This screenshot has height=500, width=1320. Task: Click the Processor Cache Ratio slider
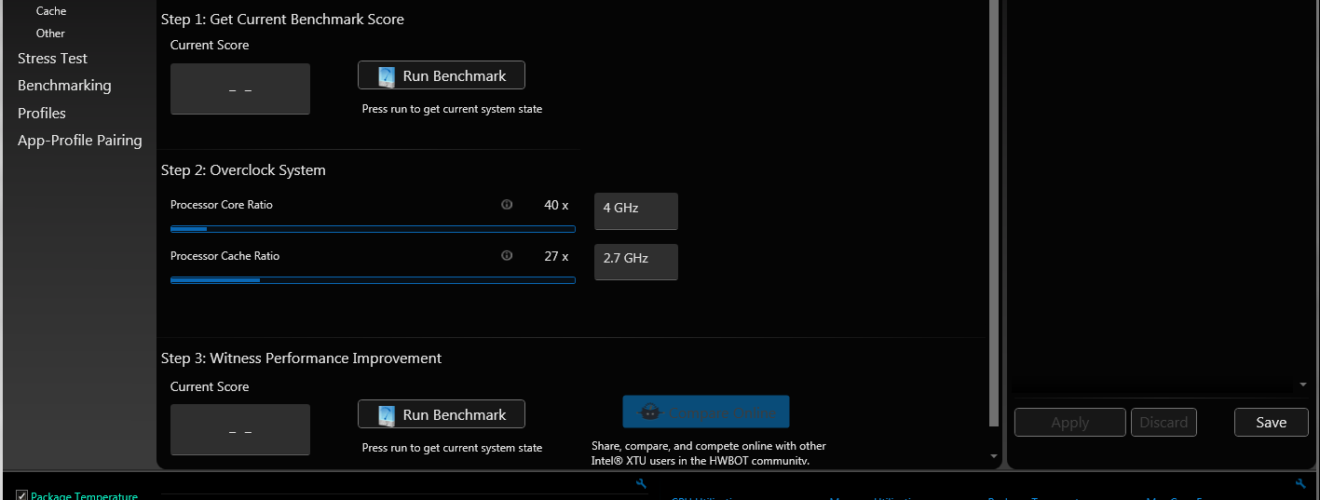point(373,280)
